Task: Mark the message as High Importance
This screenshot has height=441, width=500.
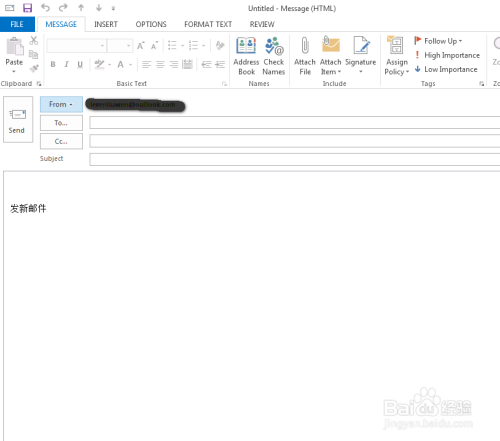Action: click(447, 55)
